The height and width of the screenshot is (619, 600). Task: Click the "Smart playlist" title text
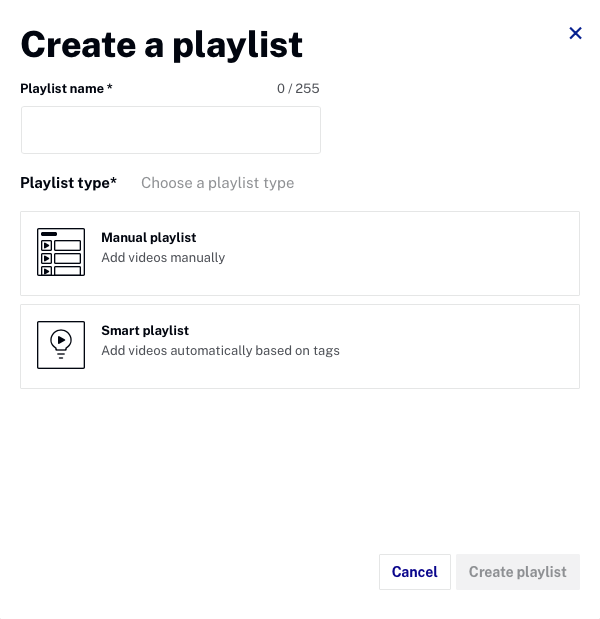[x=145, y=331]
